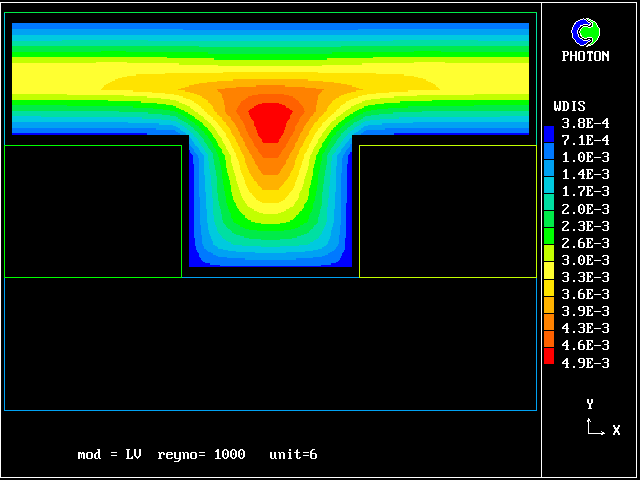Click the PHOTON logo icon

tap(585, 32)
